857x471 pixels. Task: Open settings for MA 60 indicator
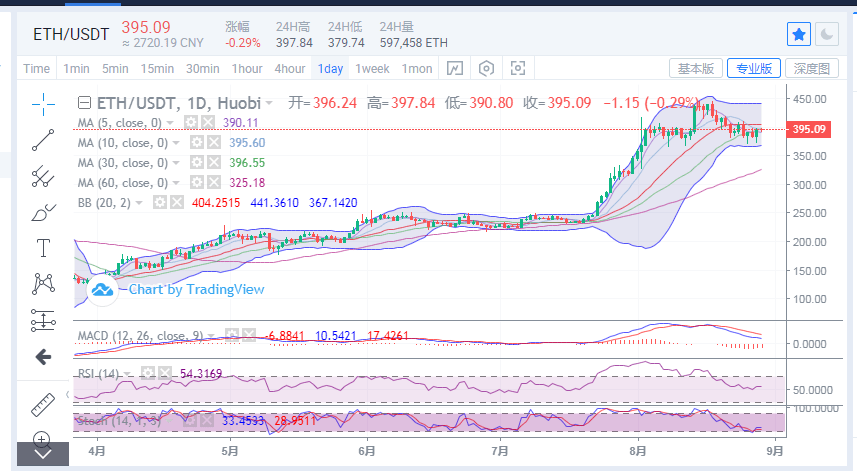(x=197, y=182)
